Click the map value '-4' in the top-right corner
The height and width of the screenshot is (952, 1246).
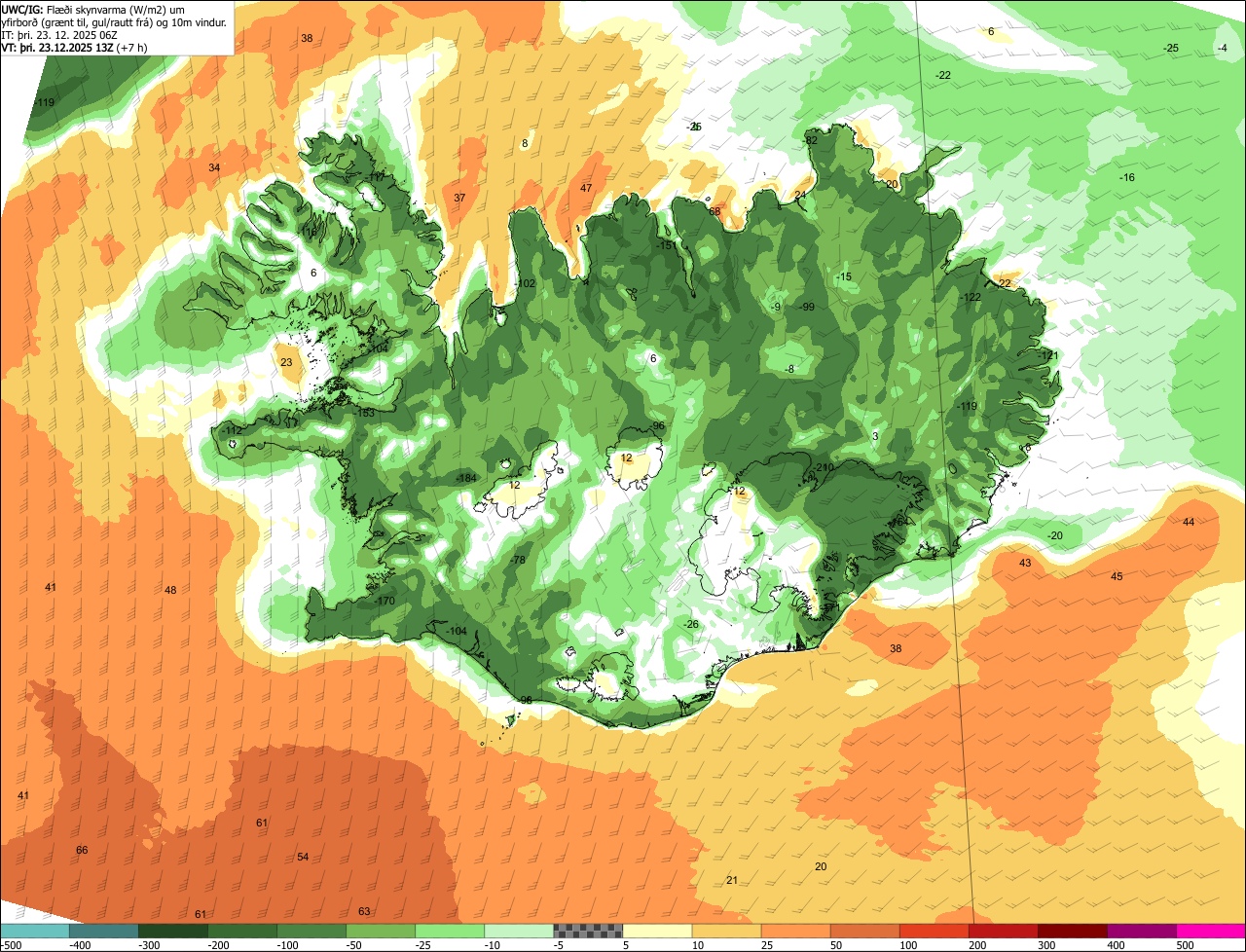pyautogui.click(x=1222, y=48)
